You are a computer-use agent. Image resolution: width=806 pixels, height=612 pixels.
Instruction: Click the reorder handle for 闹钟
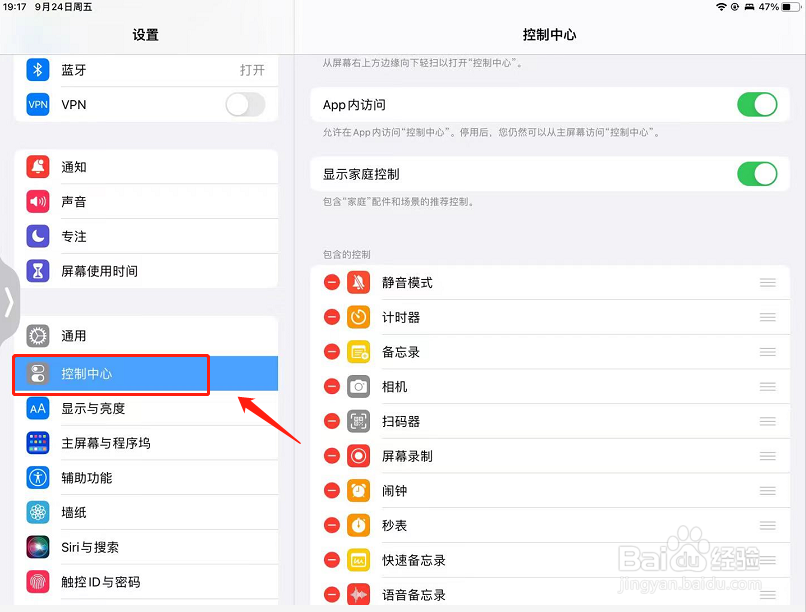[767, 491]
